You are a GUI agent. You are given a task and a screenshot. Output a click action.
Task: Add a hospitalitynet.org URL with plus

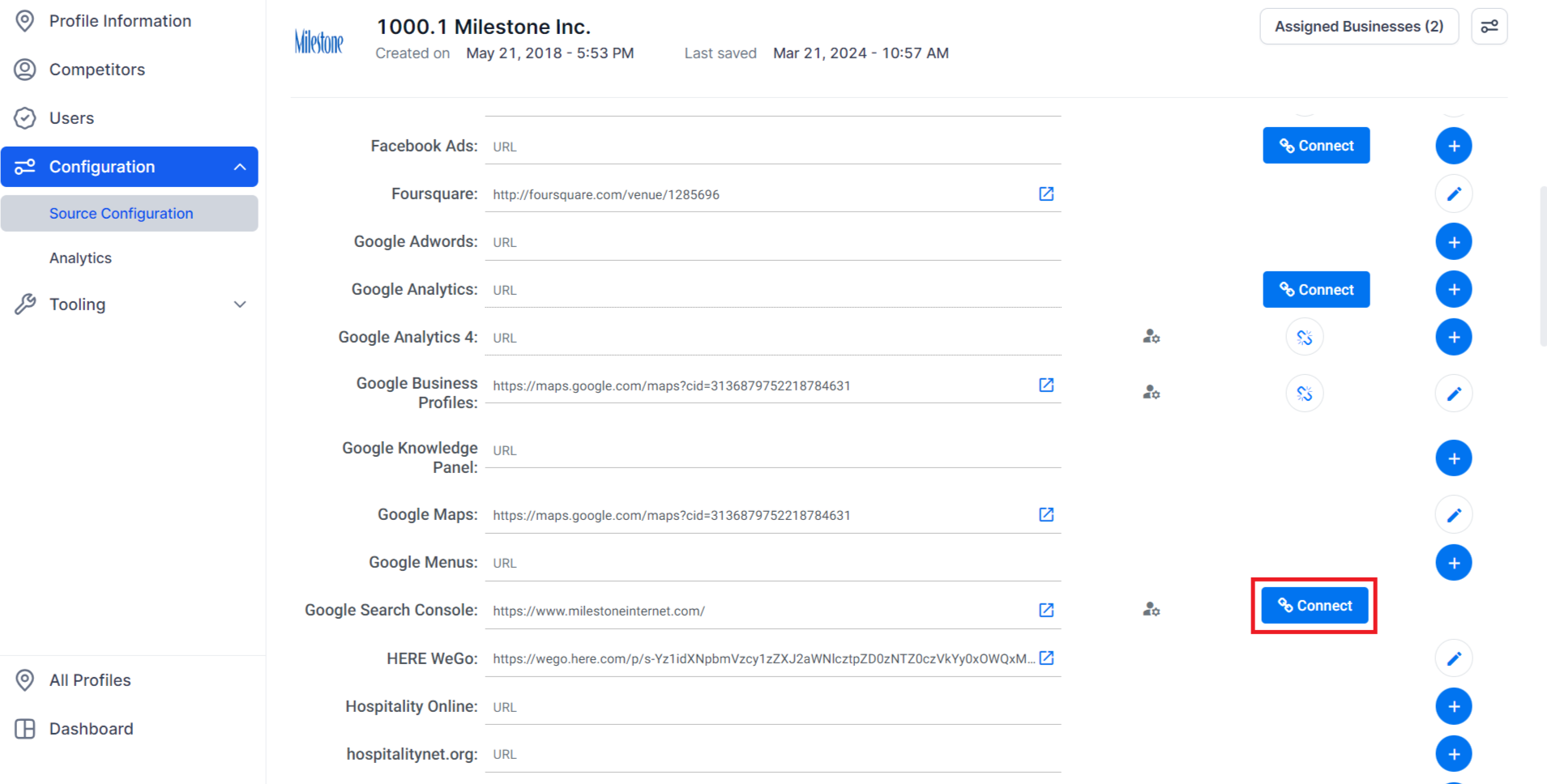(x=1454, y=754)
